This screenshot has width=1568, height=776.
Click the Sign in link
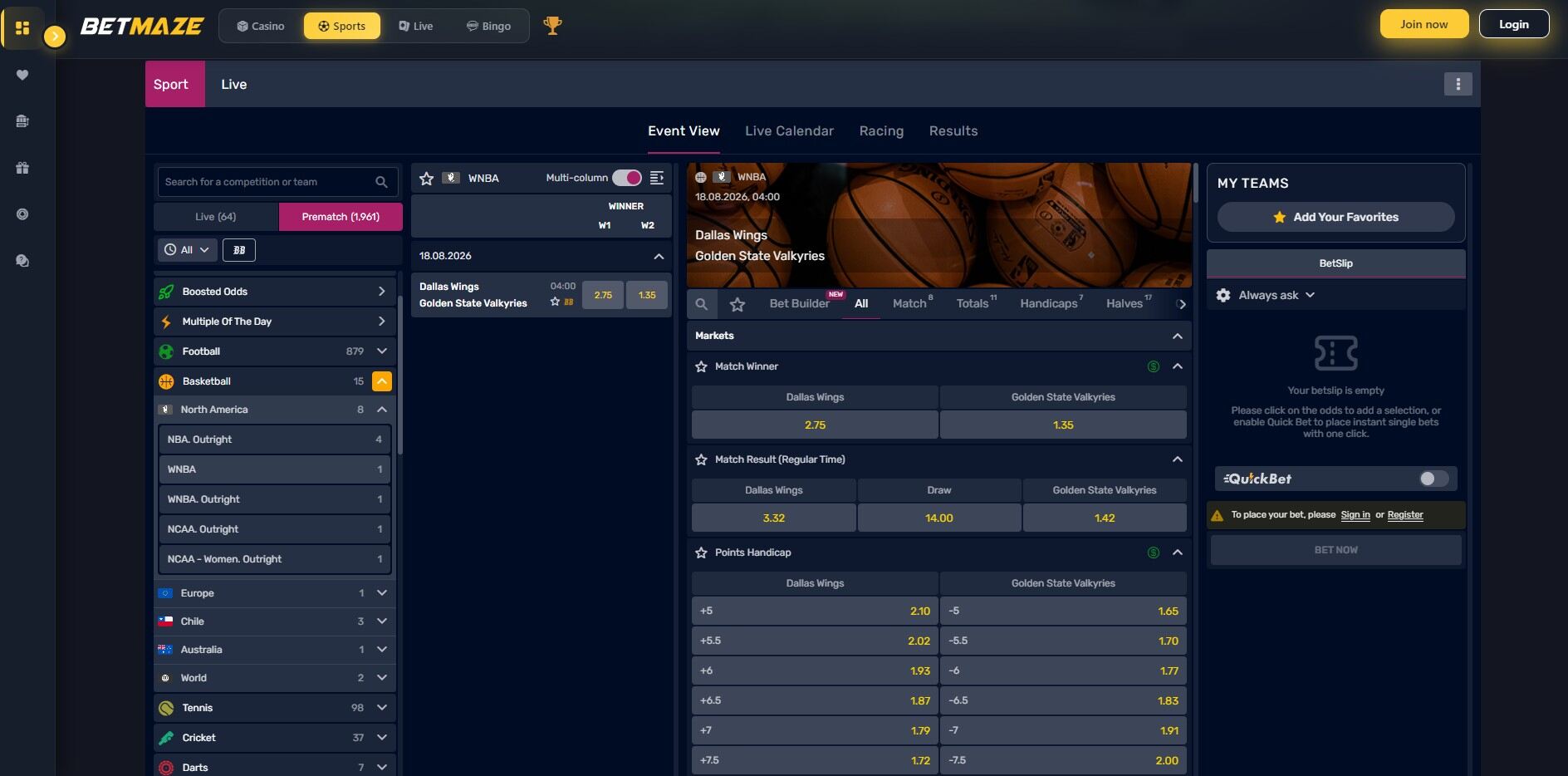(1355, 515)
